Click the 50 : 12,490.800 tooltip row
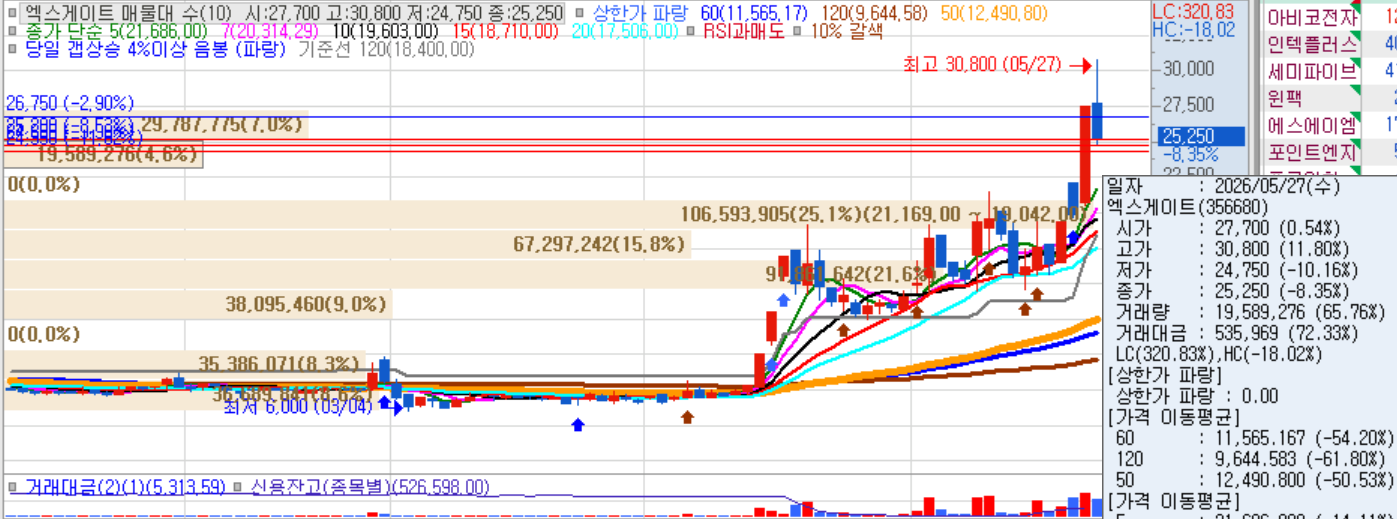The image size is (1397, 519). [1254, 480]
